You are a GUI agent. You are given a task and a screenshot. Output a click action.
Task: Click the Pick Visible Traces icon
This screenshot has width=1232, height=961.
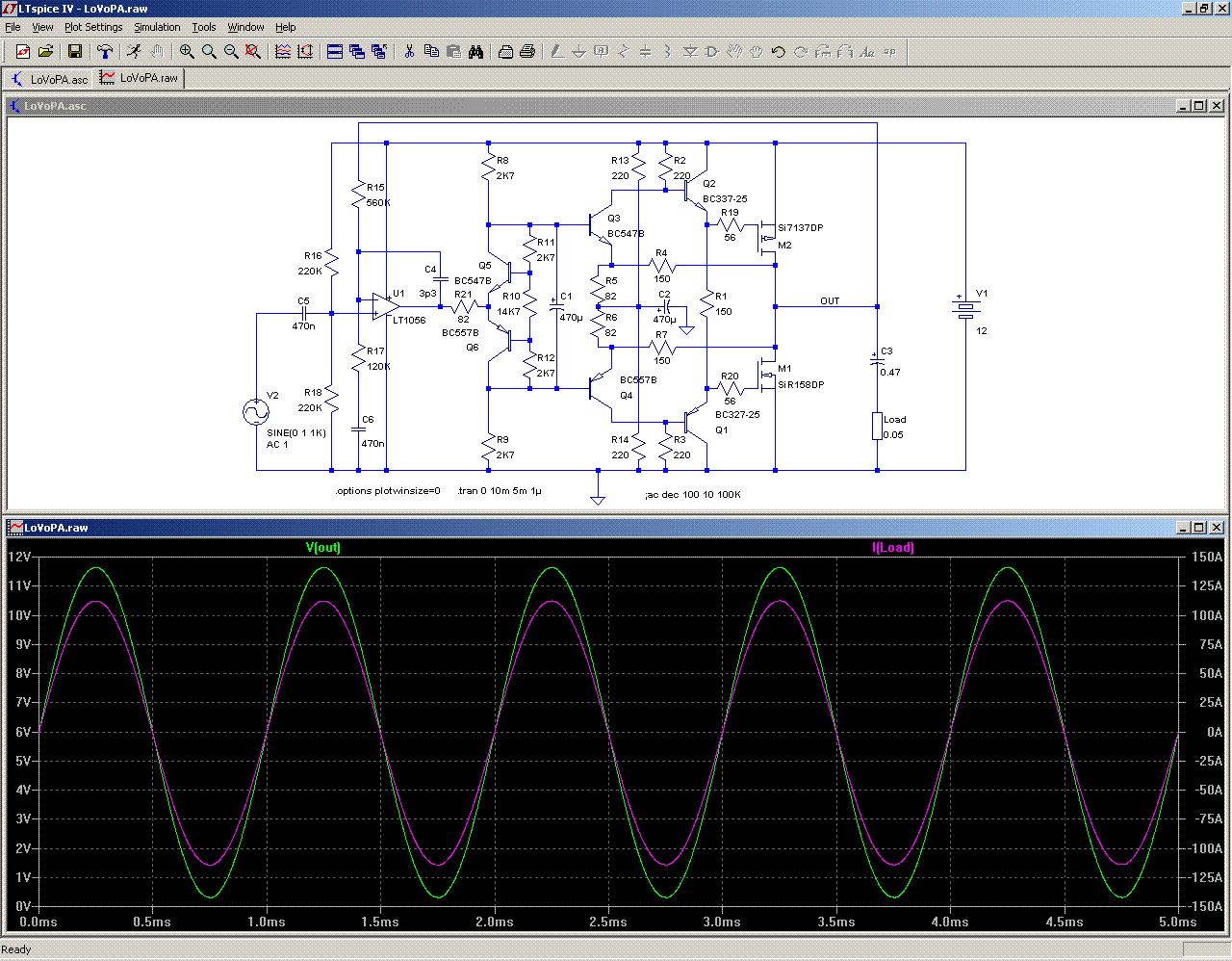pyautogui.click(x=283, y=52)
